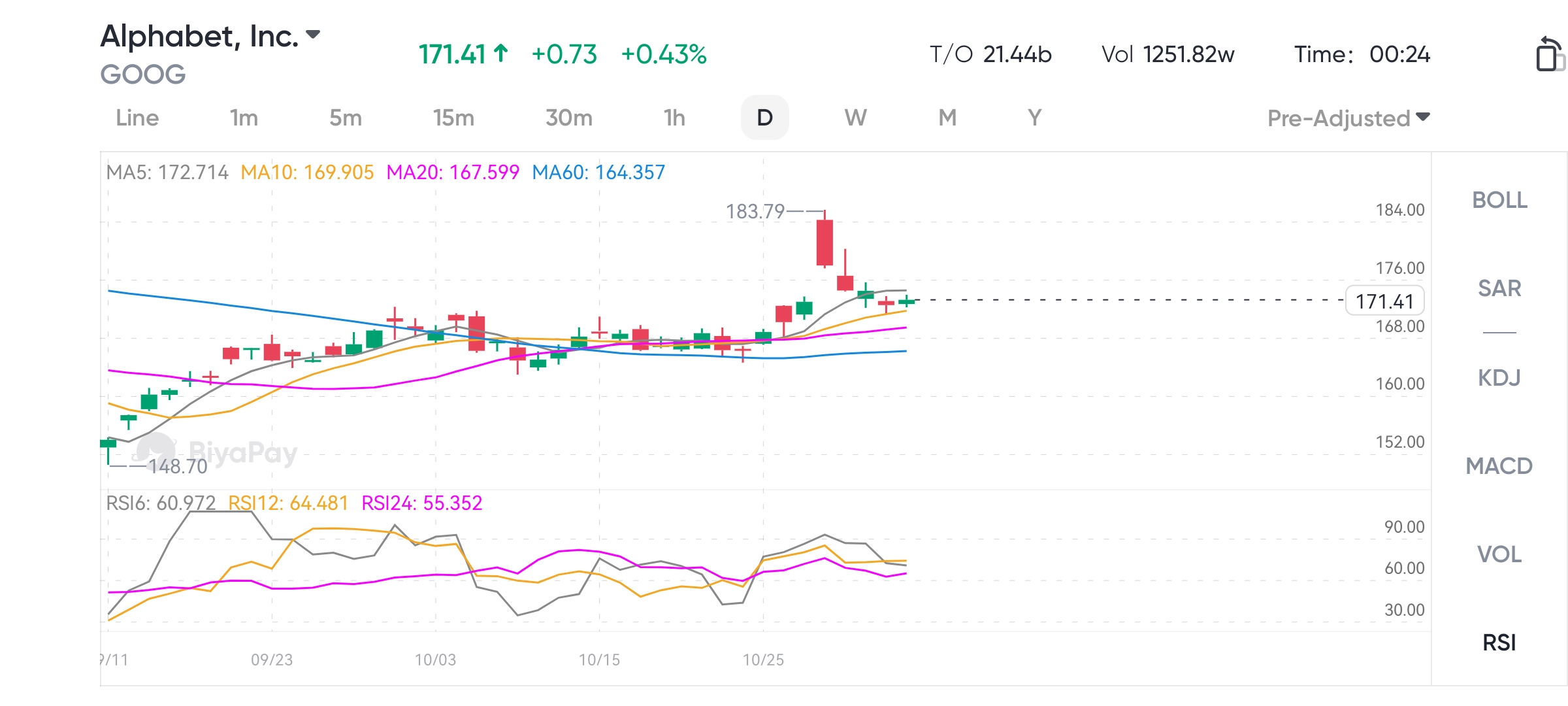
Task: Click the Vol 1251.82w volume value
Action: (x=1168, y=54)
